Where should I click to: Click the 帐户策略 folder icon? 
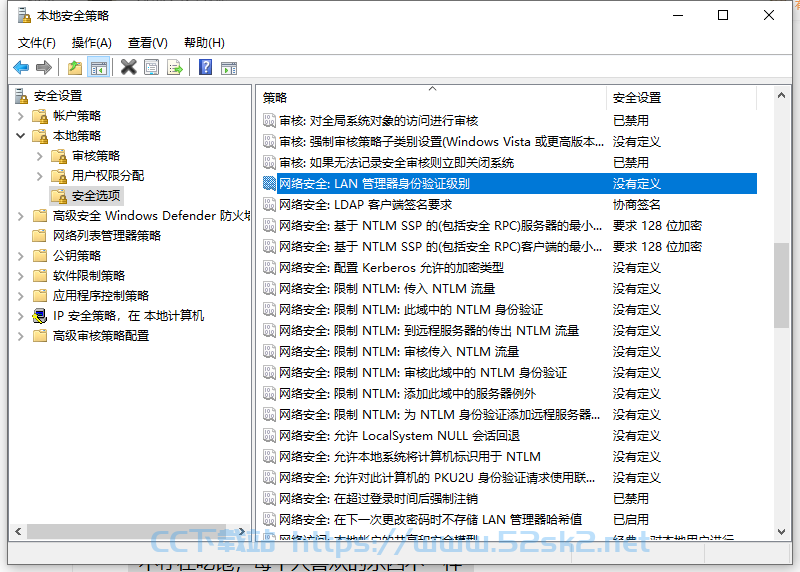(x=40, y=116)
